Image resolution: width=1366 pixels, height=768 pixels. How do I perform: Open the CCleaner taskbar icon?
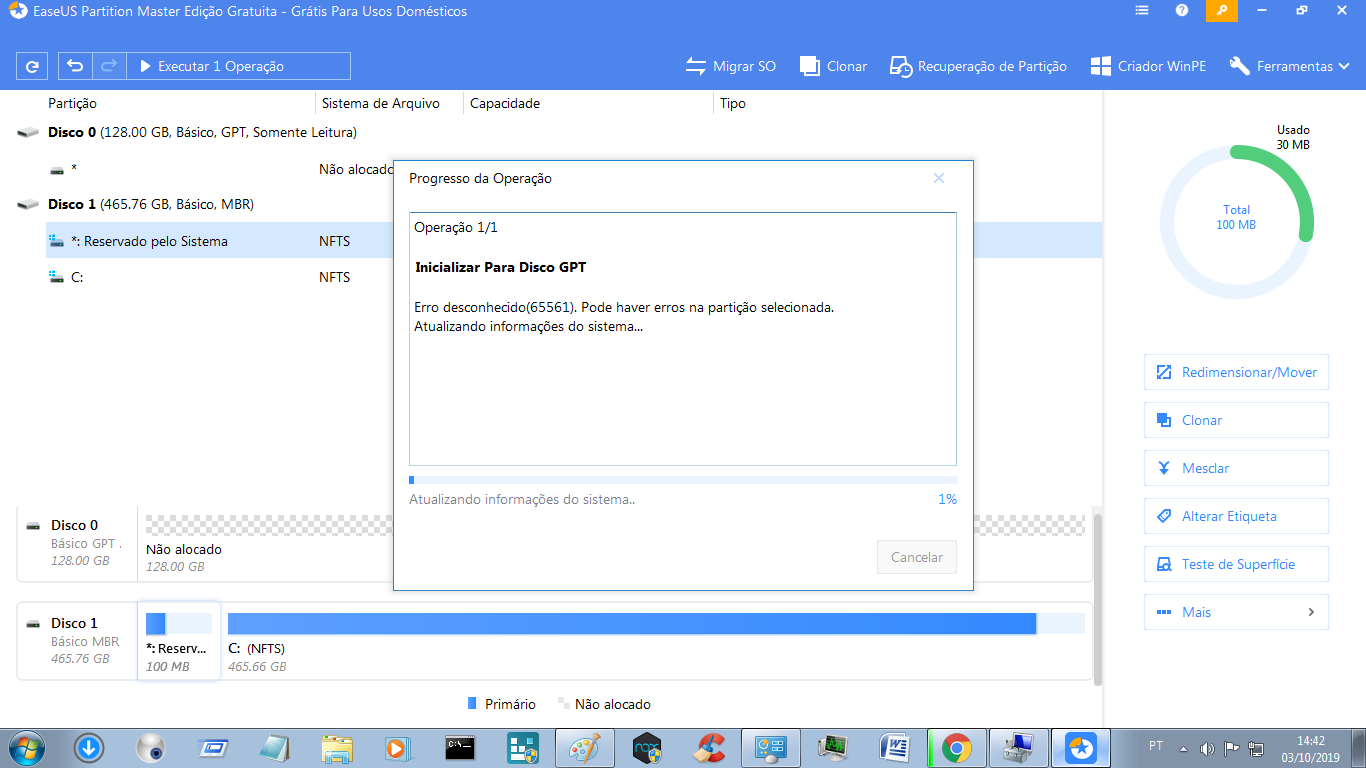[710, 747]
